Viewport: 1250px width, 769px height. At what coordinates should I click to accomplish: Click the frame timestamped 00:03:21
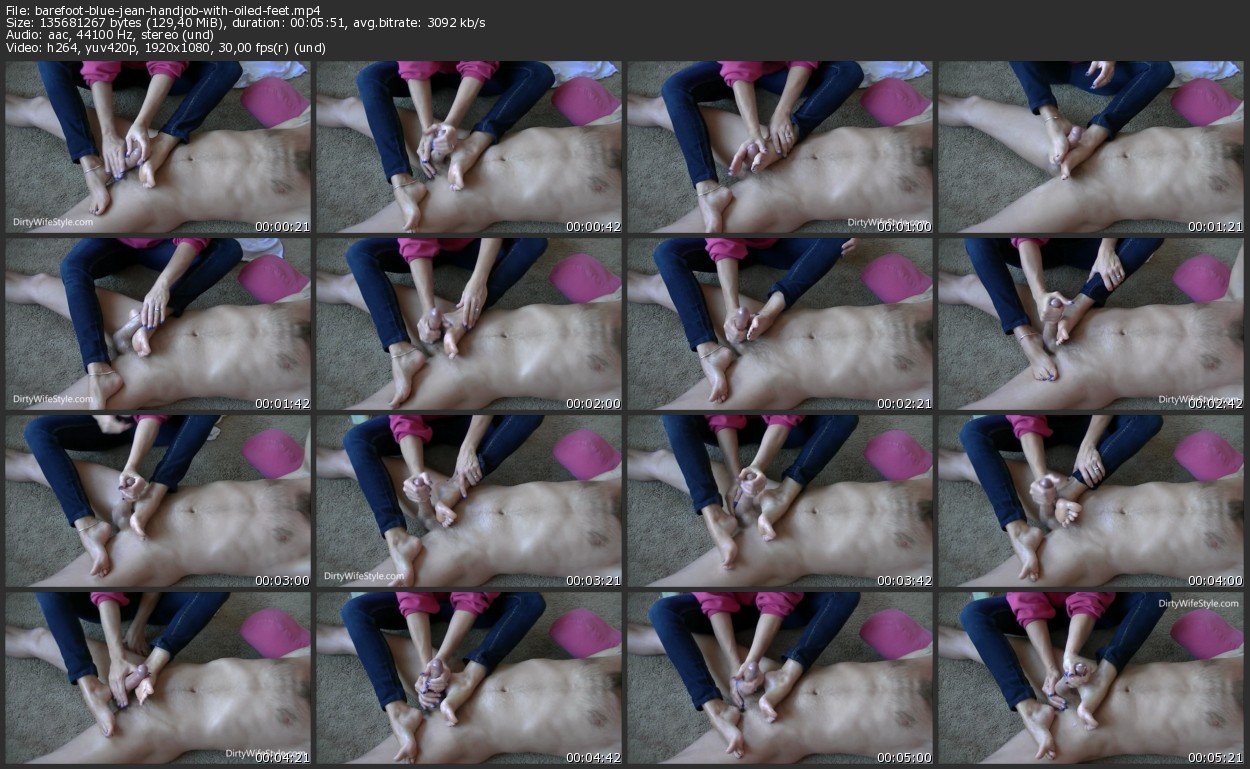[469, 501]
